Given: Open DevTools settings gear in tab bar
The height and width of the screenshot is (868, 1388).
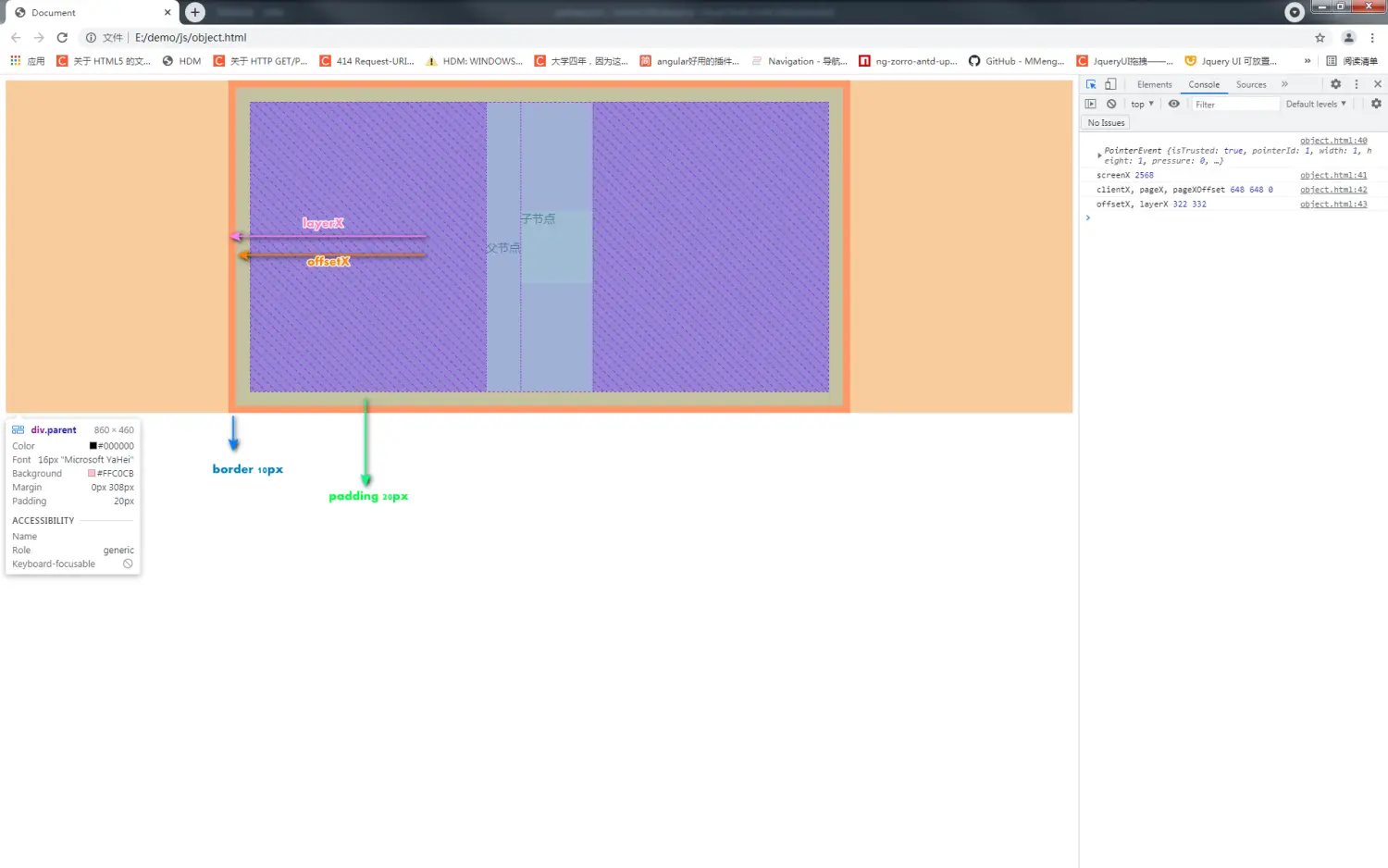Looking at the screenshot, I should (x=1336, y=84).
